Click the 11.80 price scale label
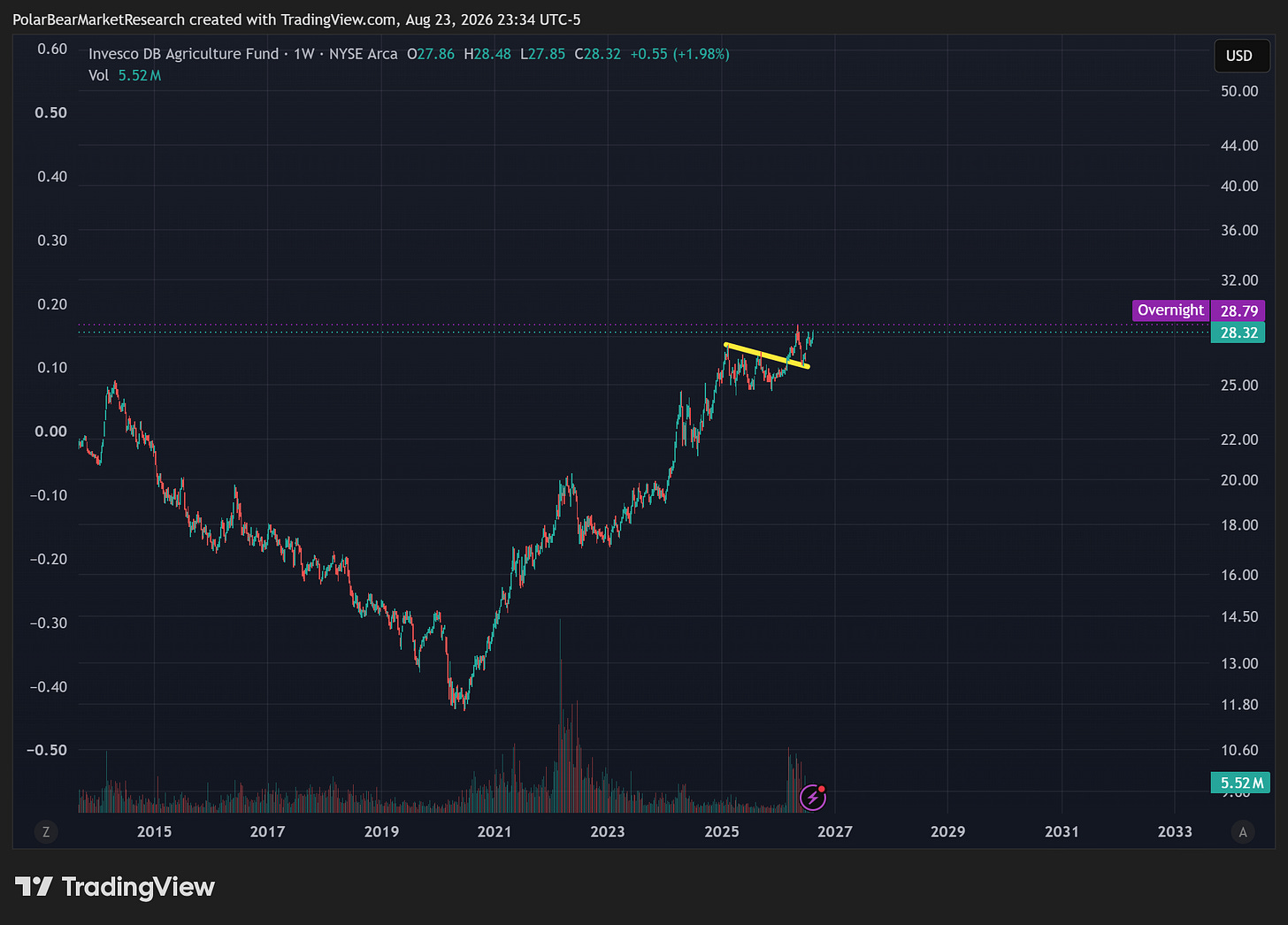This screenshot has width=1288, height=925. point(1239,705)
